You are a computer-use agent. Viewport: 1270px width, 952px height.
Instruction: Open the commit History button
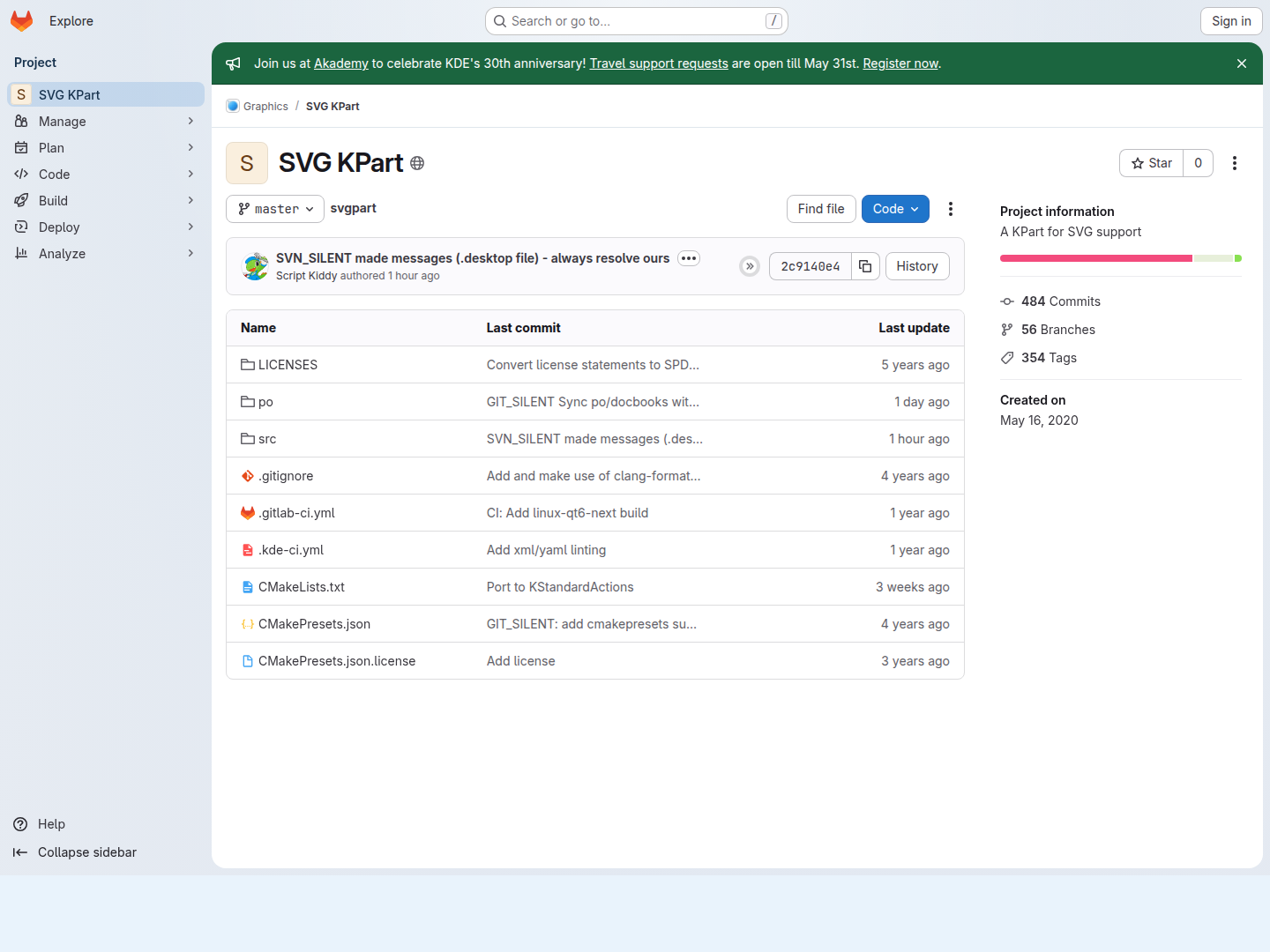[x=917, y=266]
